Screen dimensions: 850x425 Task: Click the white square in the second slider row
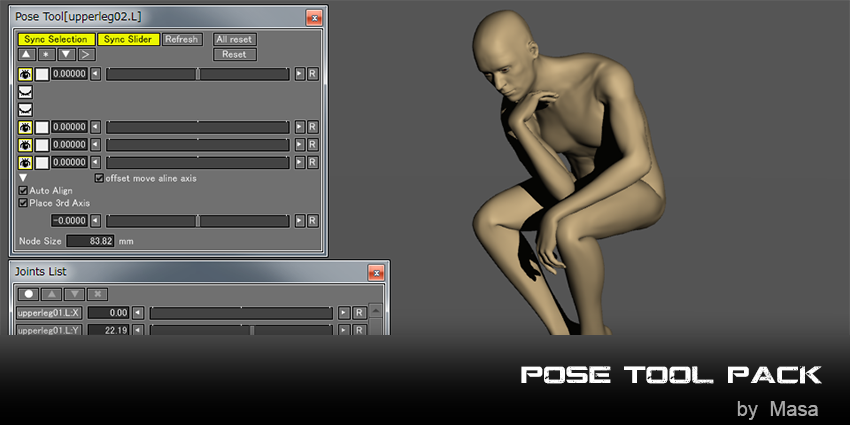42,127
